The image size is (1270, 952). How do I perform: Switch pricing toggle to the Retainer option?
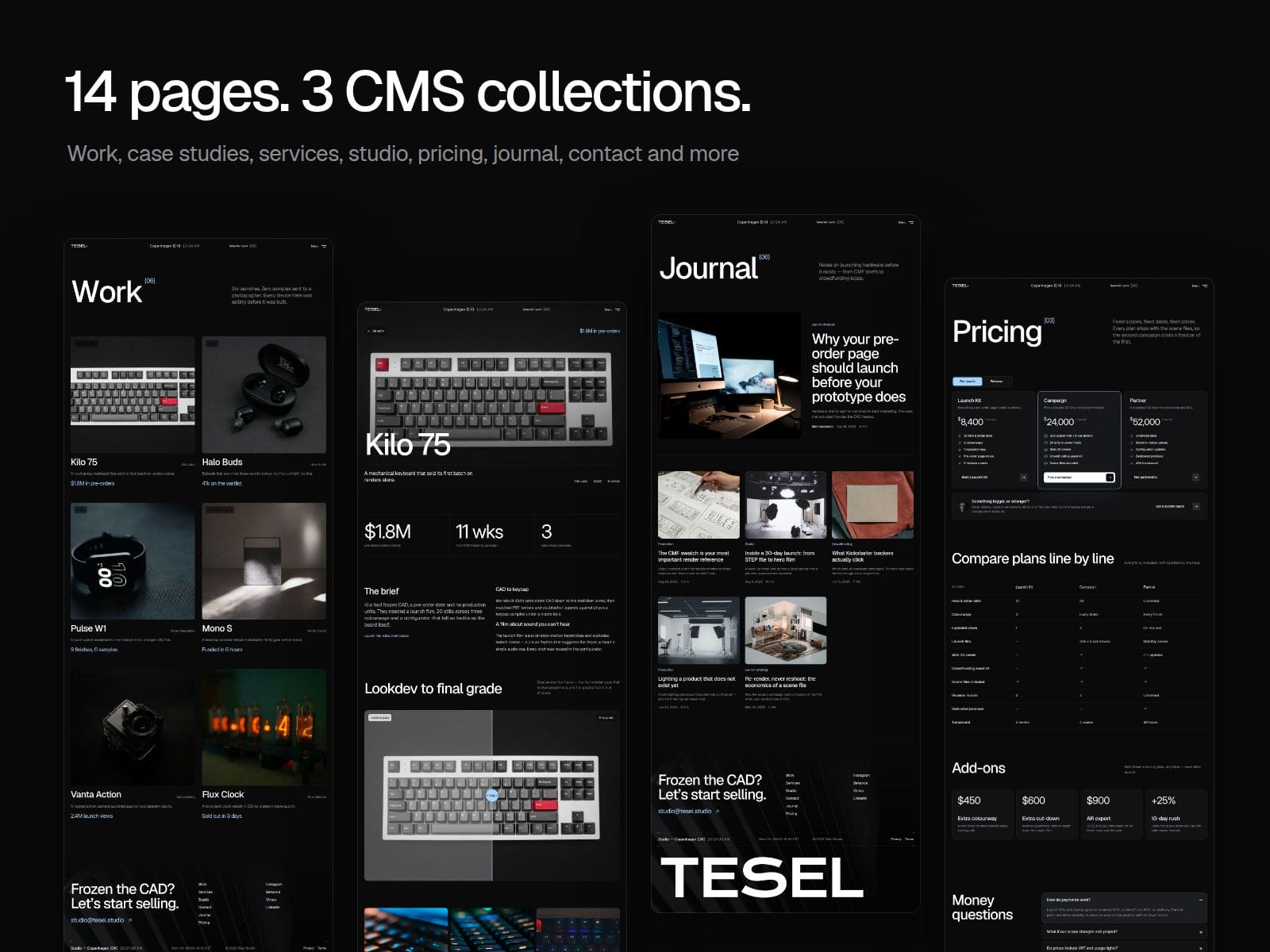[x=996, y=381]
